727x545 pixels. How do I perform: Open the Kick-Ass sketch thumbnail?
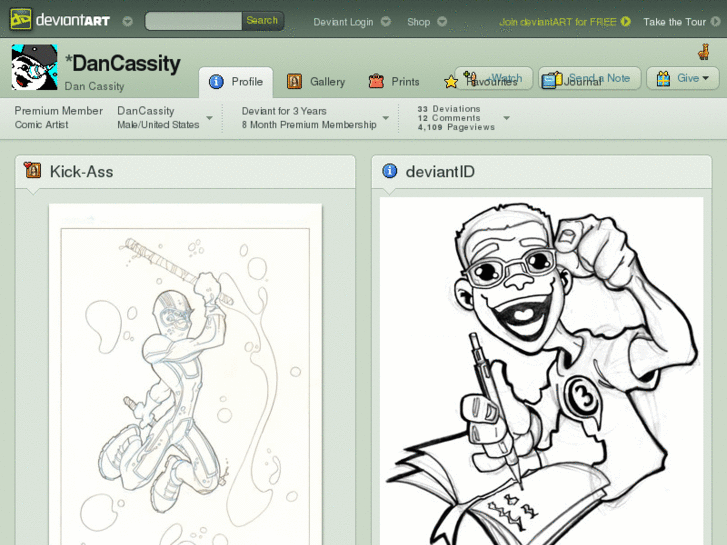[x=185, y=374]
